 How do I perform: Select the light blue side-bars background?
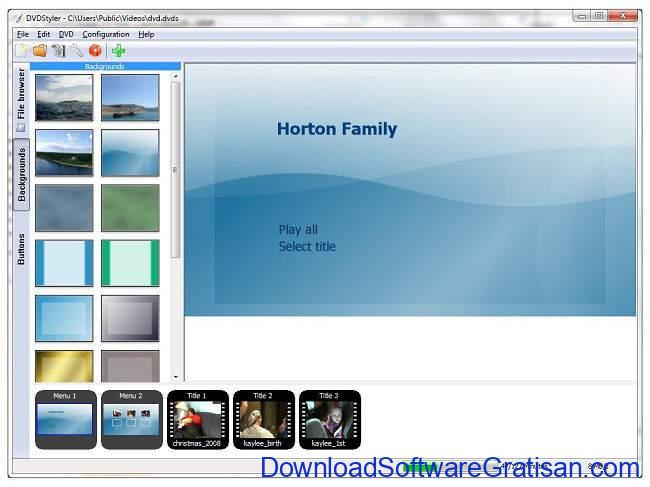point(64,263)
